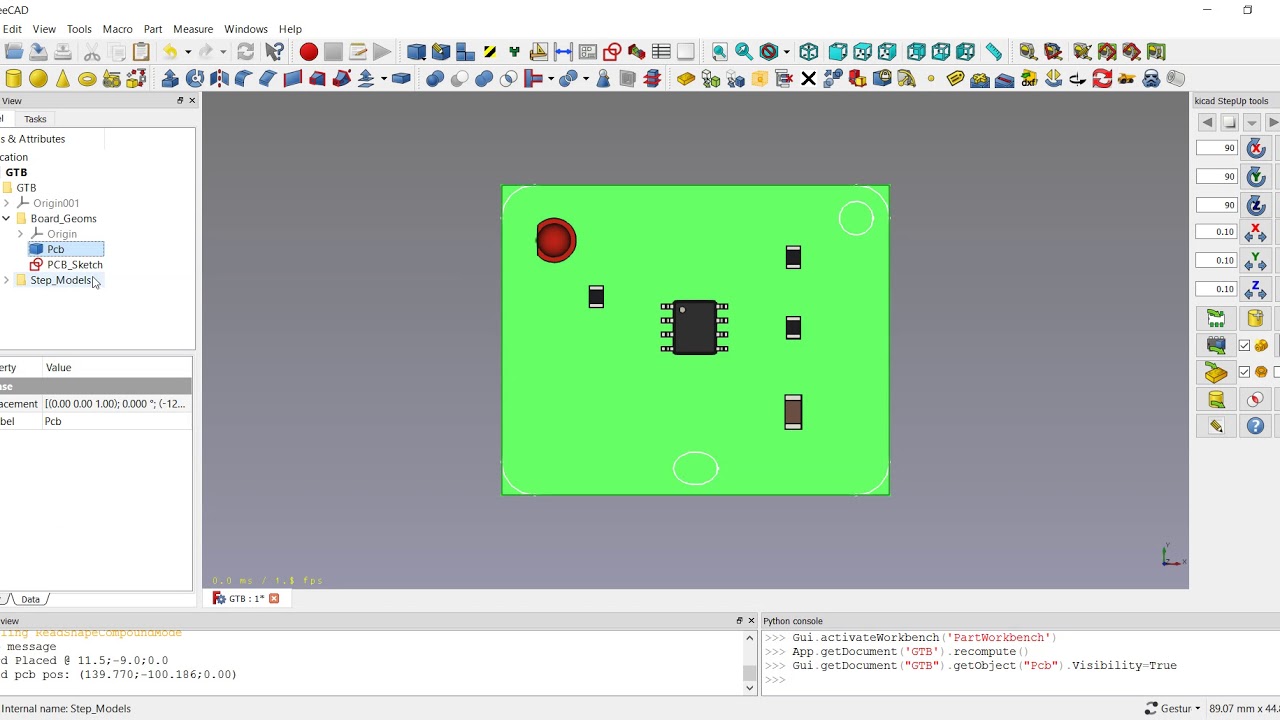The width and height of the screenshot is (1280, 720).
Task: Select the Extrude tool
Action: pos(170,78)
